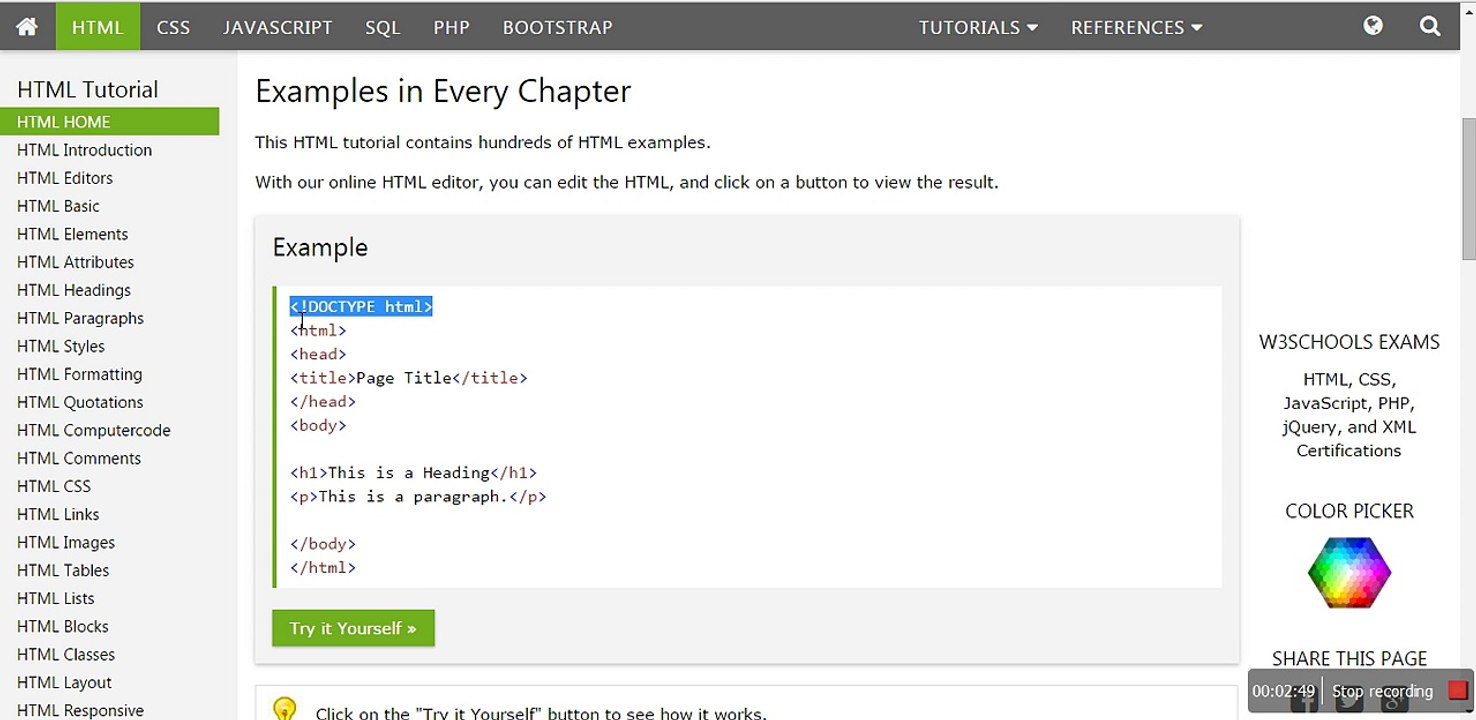Open HTML Computercode chapter
This screenshot has width=1476, height=720.
point(94,430)
